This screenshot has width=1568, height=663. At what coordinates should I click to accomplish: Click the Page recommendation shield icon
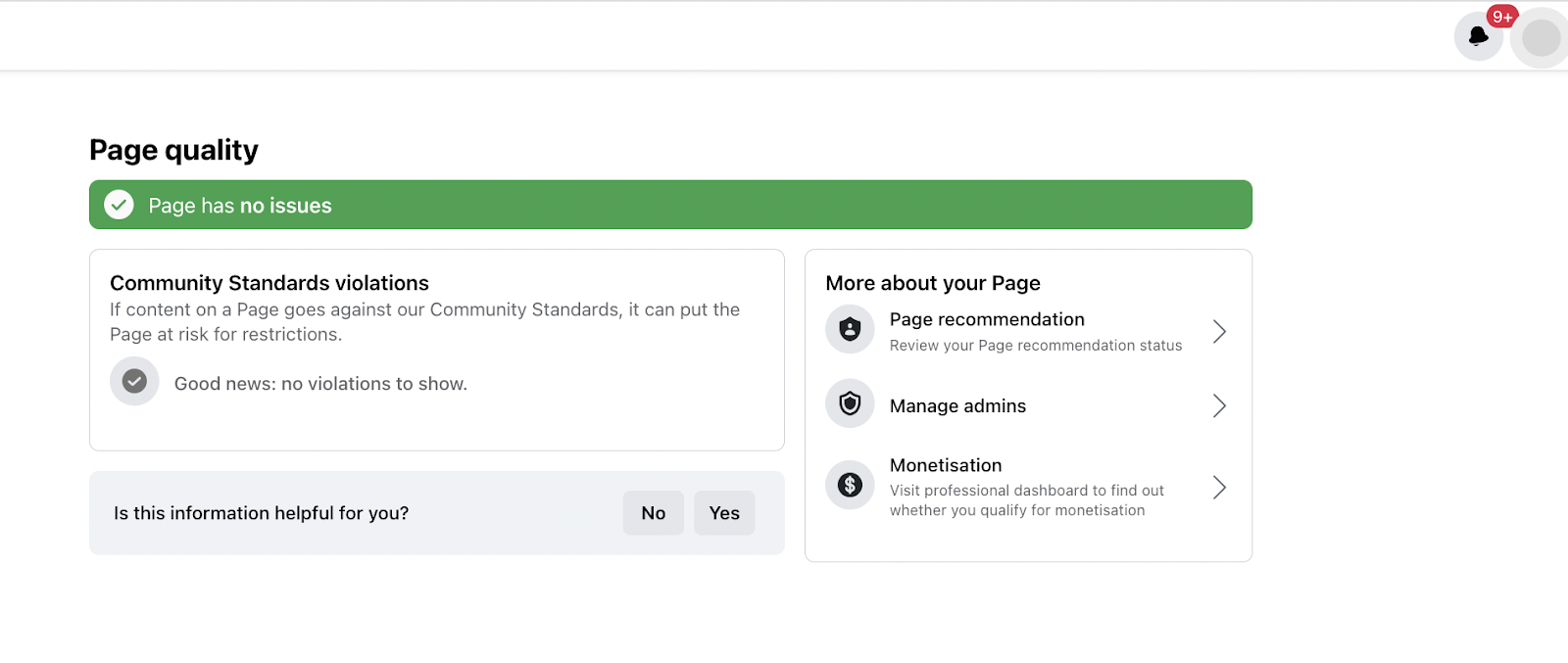(x=850, y=329)
